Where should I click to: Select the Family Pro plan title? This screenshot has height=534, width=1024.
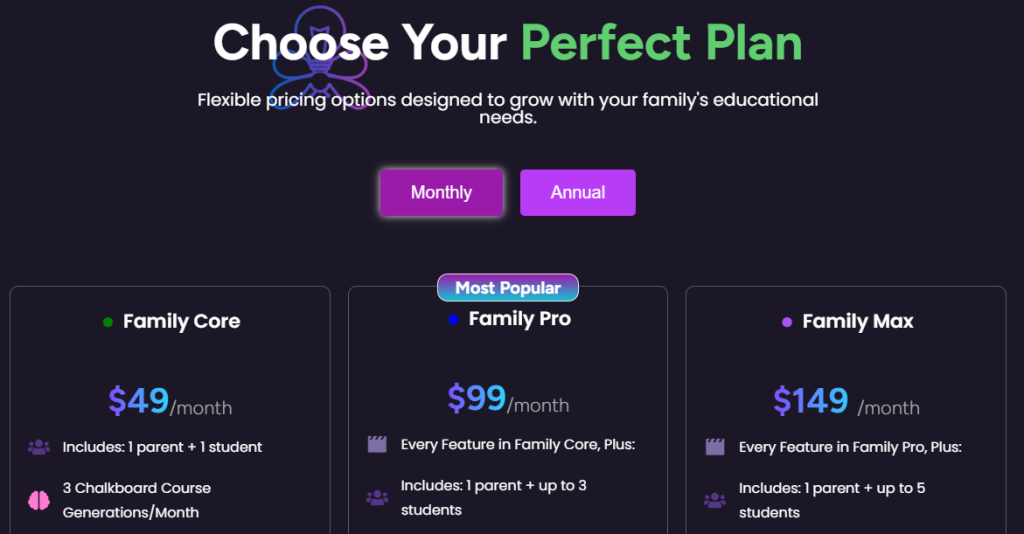519,320
